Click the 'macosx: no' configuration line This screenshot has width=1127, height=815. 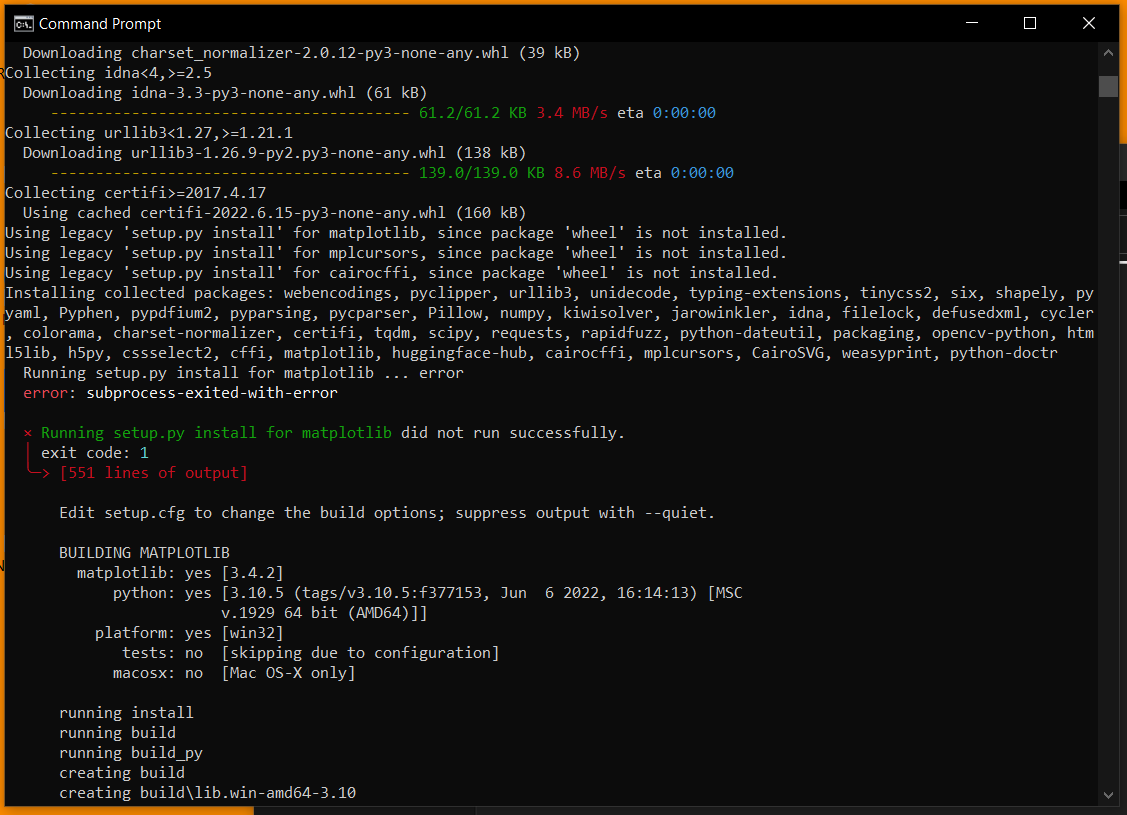click(x=234, y=673)
